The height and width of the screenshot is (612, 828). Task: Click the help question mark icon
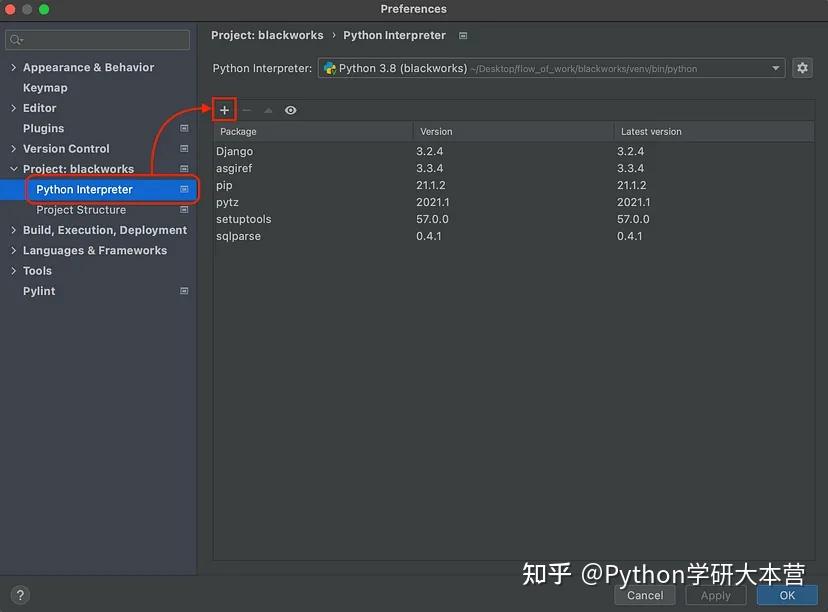click(x=18, y=593)
